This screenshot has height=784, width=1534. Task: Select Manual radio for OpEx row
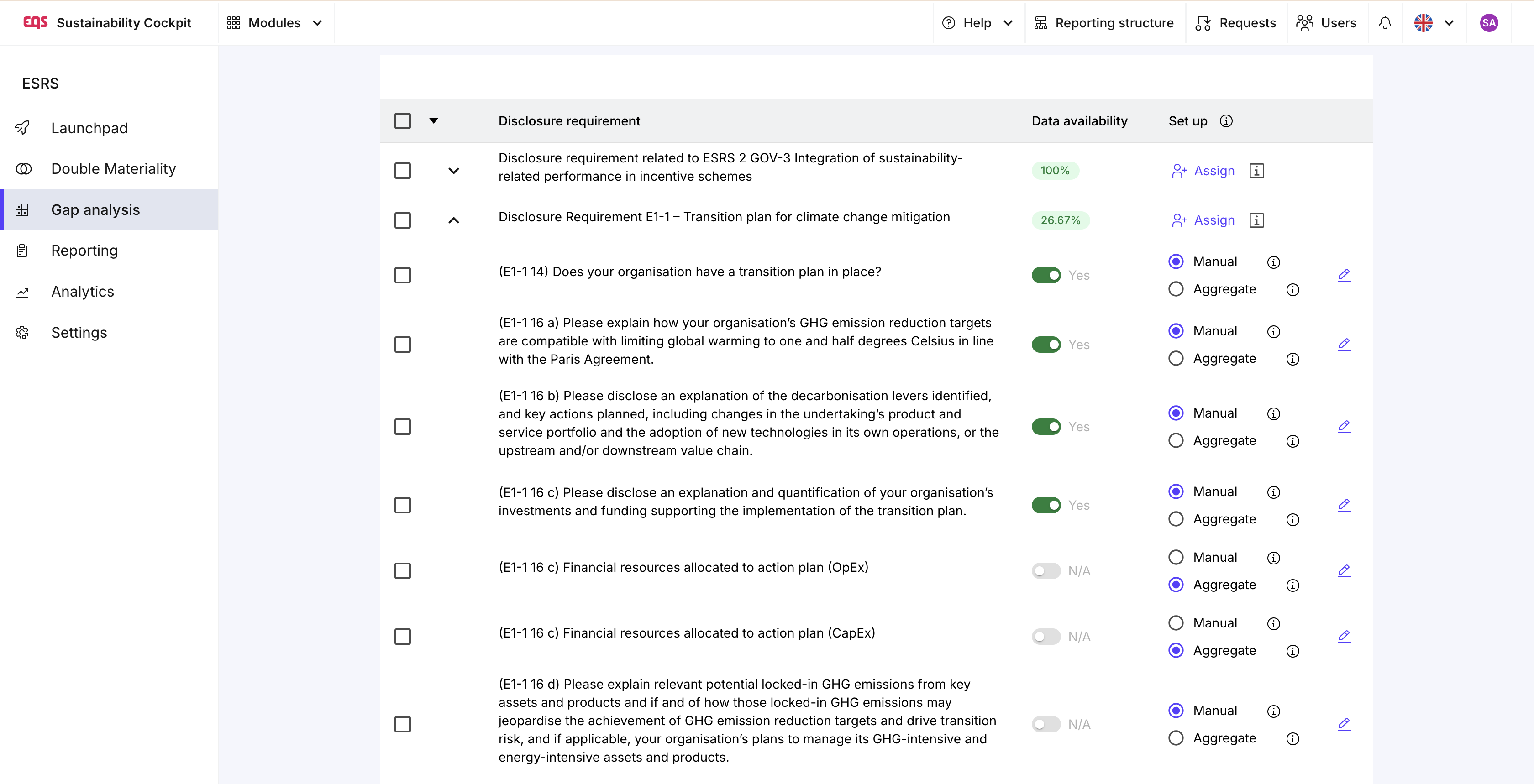pyautogui.click(x=1176, y=557)
